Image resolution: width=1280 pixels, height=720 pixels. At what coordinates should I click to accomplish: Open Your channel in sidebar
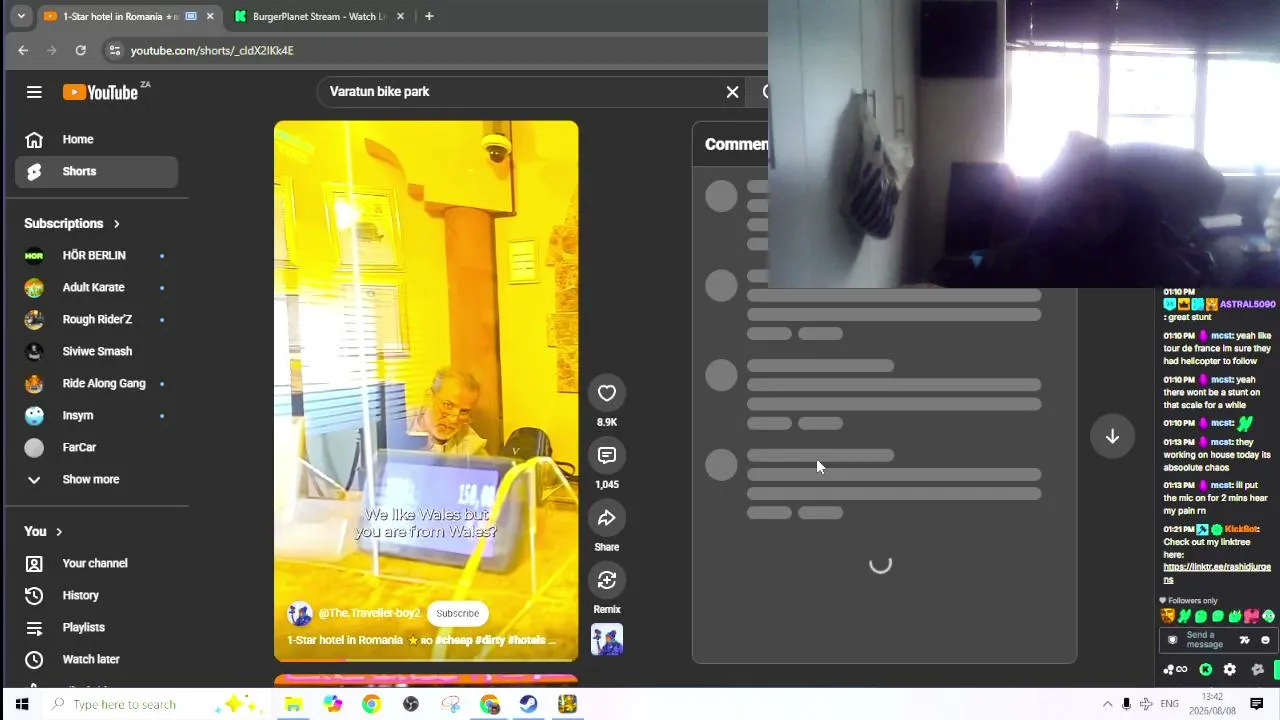click(x=96, y=563)
